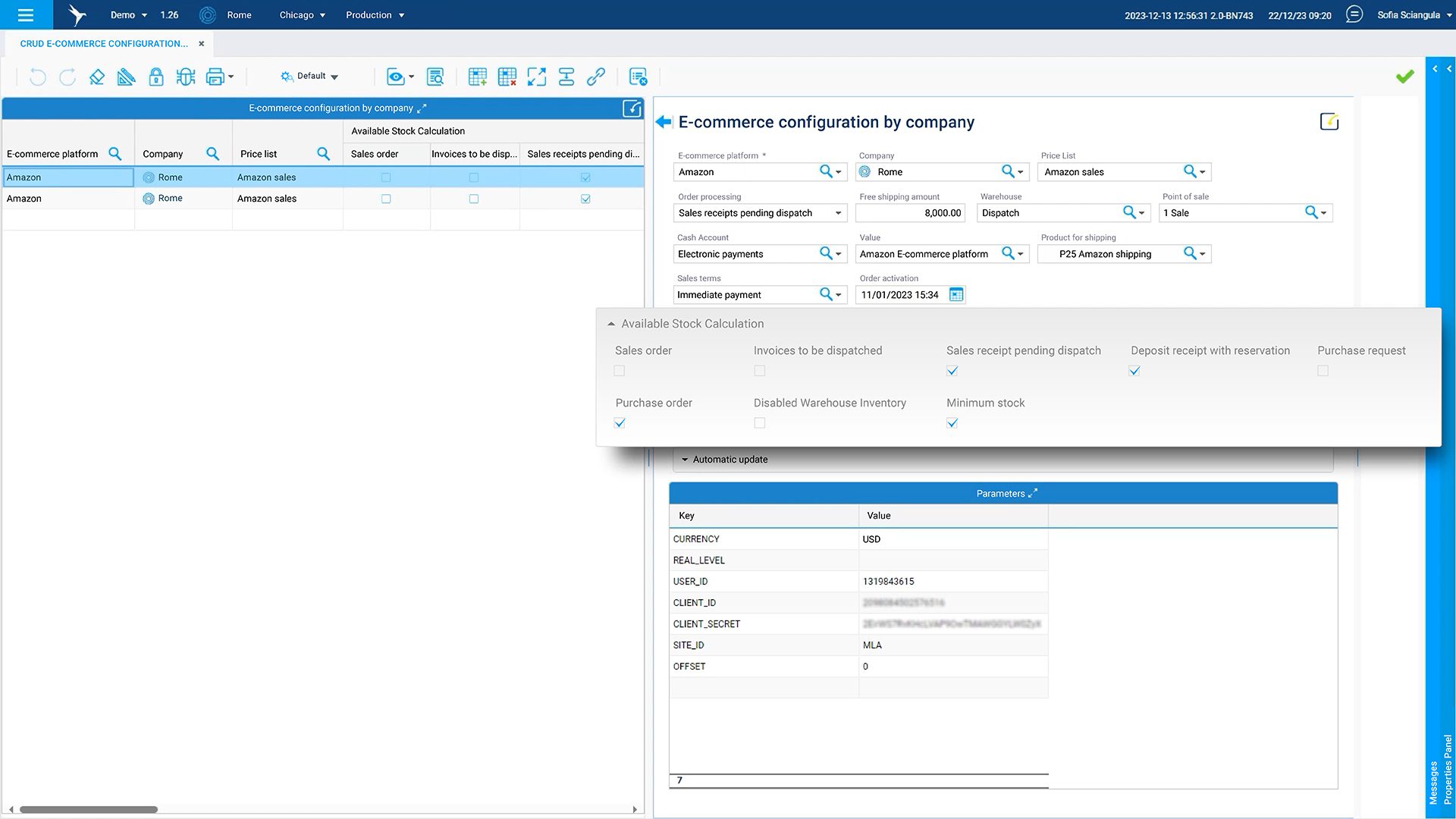Click the chain link icon in toolbar
This screenshot has height=819, width=1456.
tap(596, 77)
